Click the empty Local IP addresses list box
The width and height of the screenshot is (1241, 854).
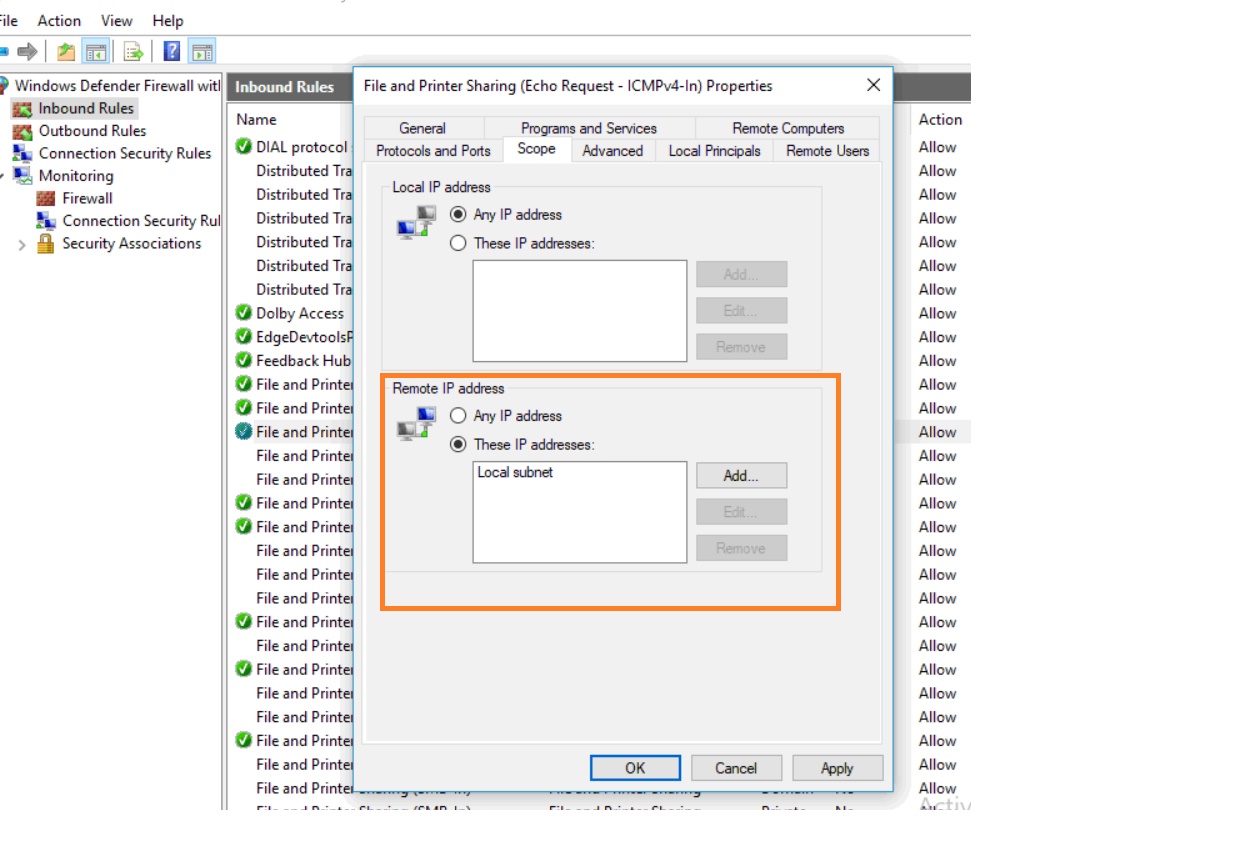(580, 311)
